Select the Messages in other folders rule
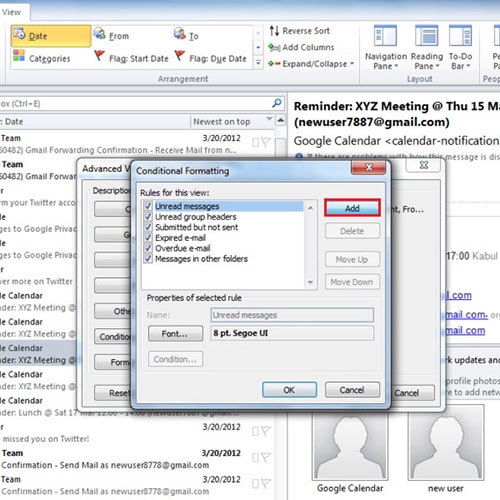The width and height of the screenshot is (500, 500). (x=201, y=259)
